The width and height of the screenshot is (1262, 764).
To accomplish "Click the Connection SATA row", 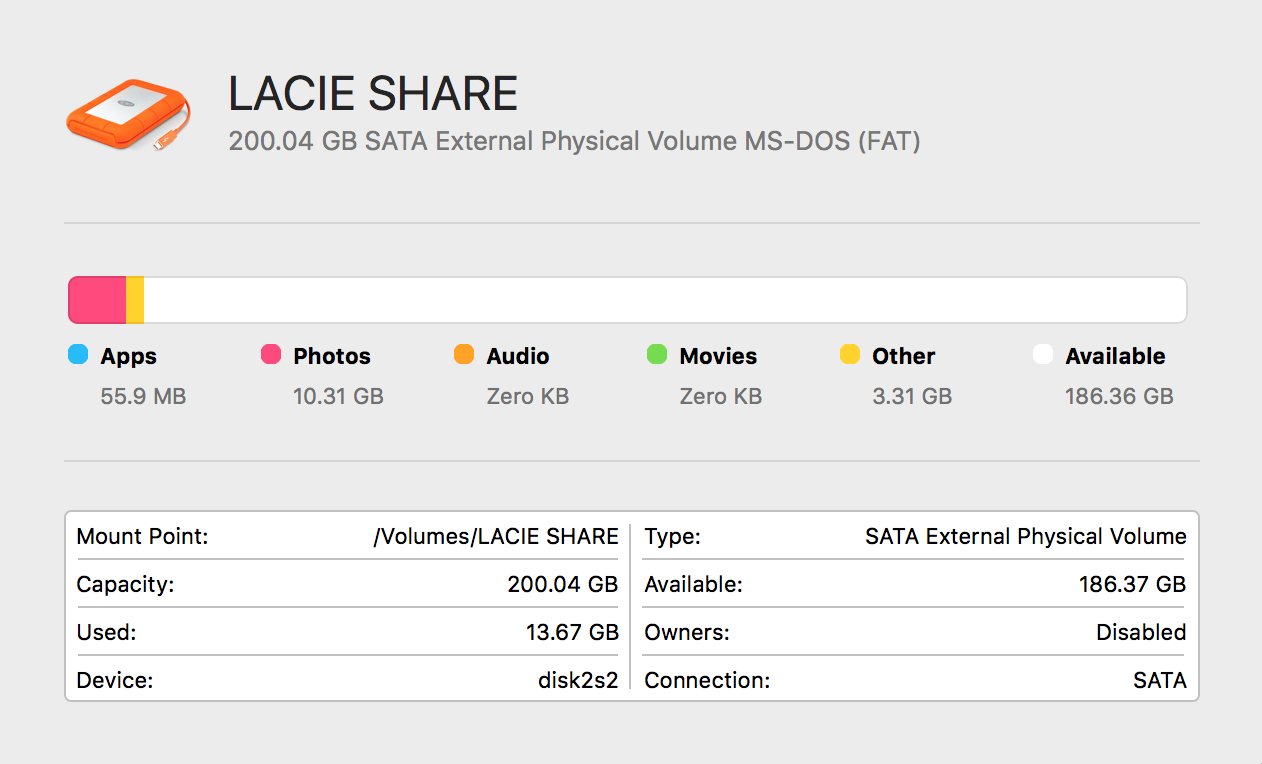I will pos(914,680).
